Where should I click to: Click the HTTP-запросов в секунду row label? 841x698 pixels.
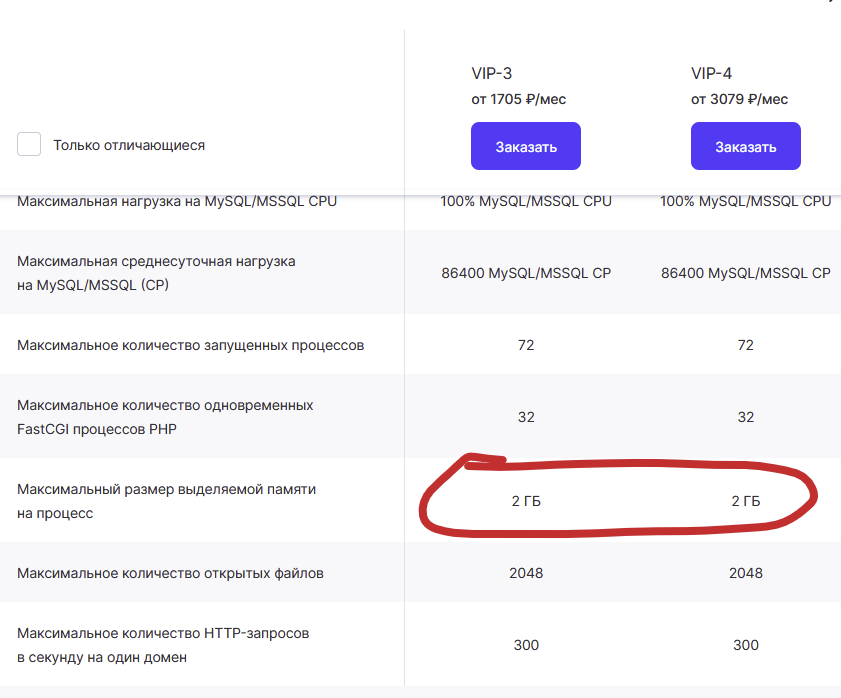pos(163,645)
